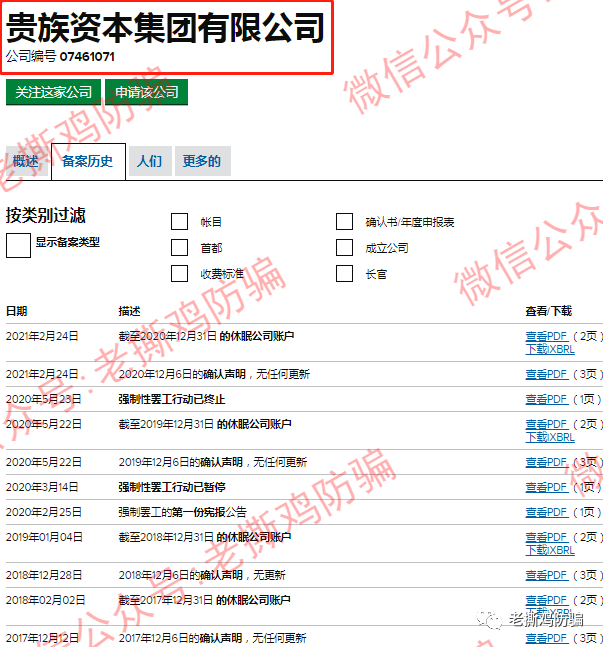Viewport: 603px width, 647px height.
Task: Enable the 长官 filter checkbox
Action: click(x=345, y=274)
